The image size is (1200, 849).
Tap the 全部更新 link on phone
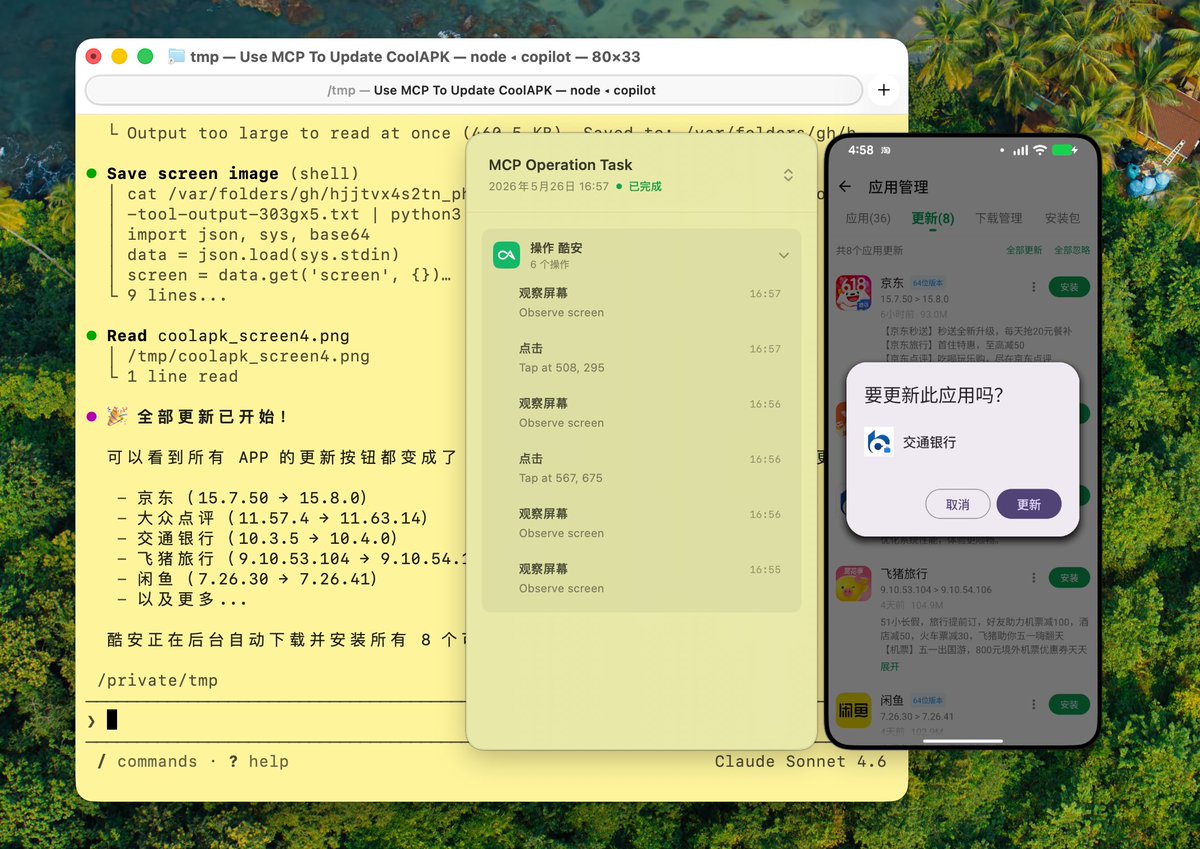1024,250
